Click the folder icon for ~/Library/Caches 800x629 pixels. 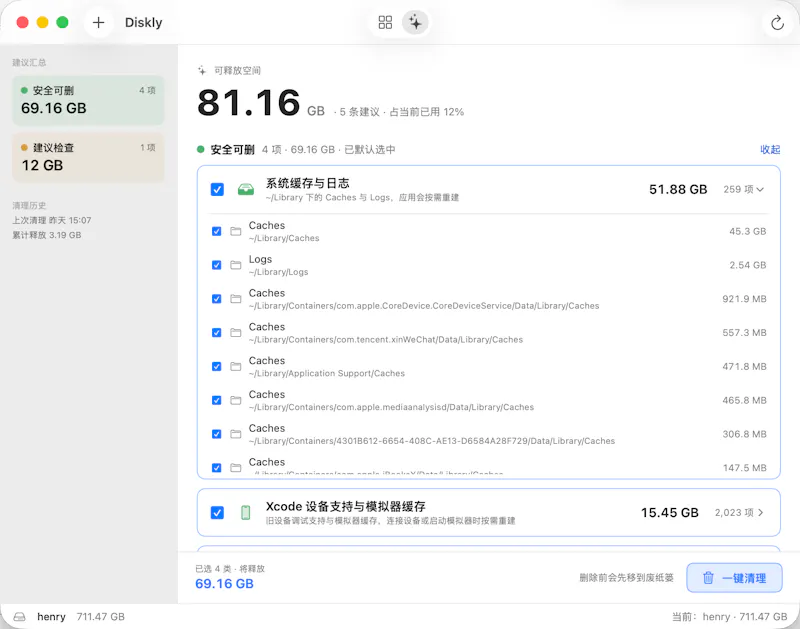[x=236, y=231]
